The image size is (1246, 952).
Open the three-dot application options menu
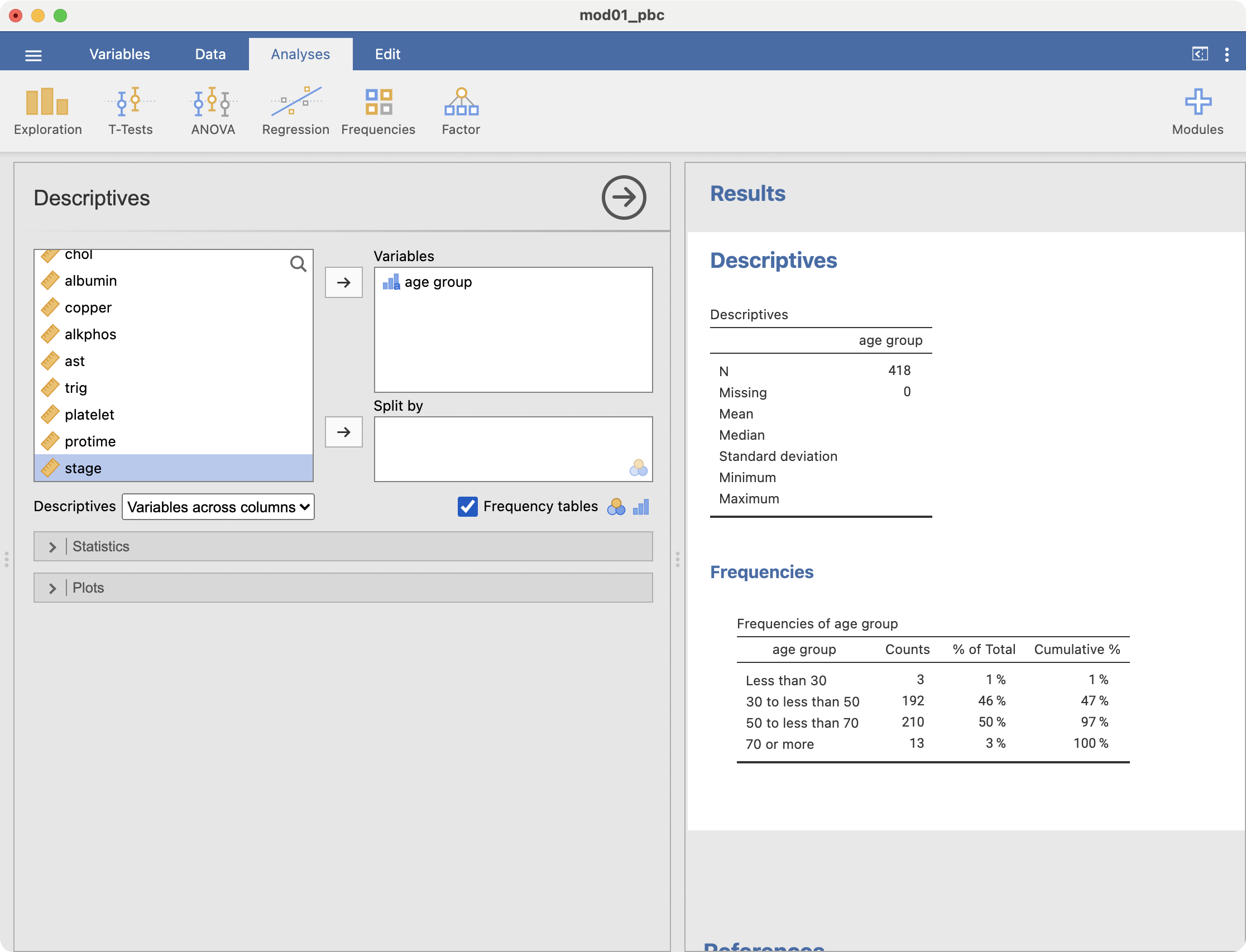(x=1226, y=54)
